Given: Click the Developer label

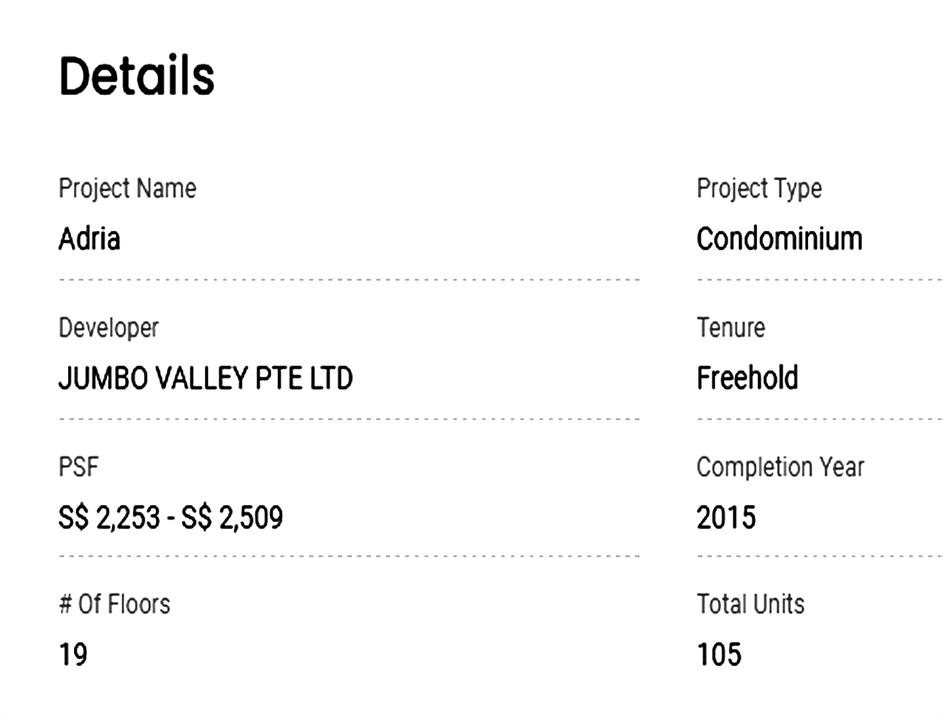Looking at the screenshot, I should click(x=108, y=327).
